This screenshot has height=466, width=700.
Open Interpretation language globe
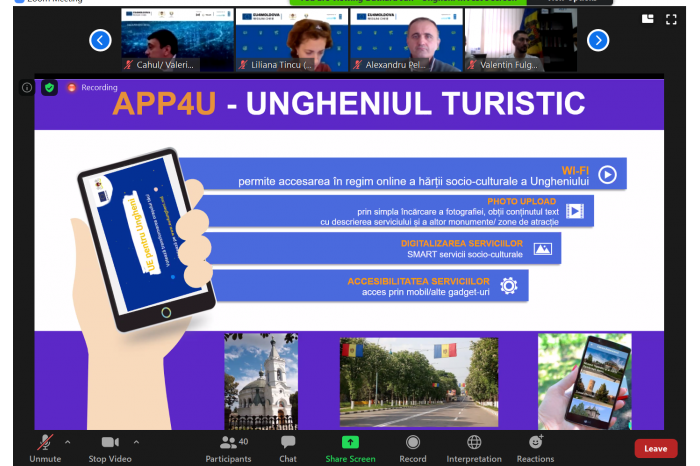click(474, 444)
